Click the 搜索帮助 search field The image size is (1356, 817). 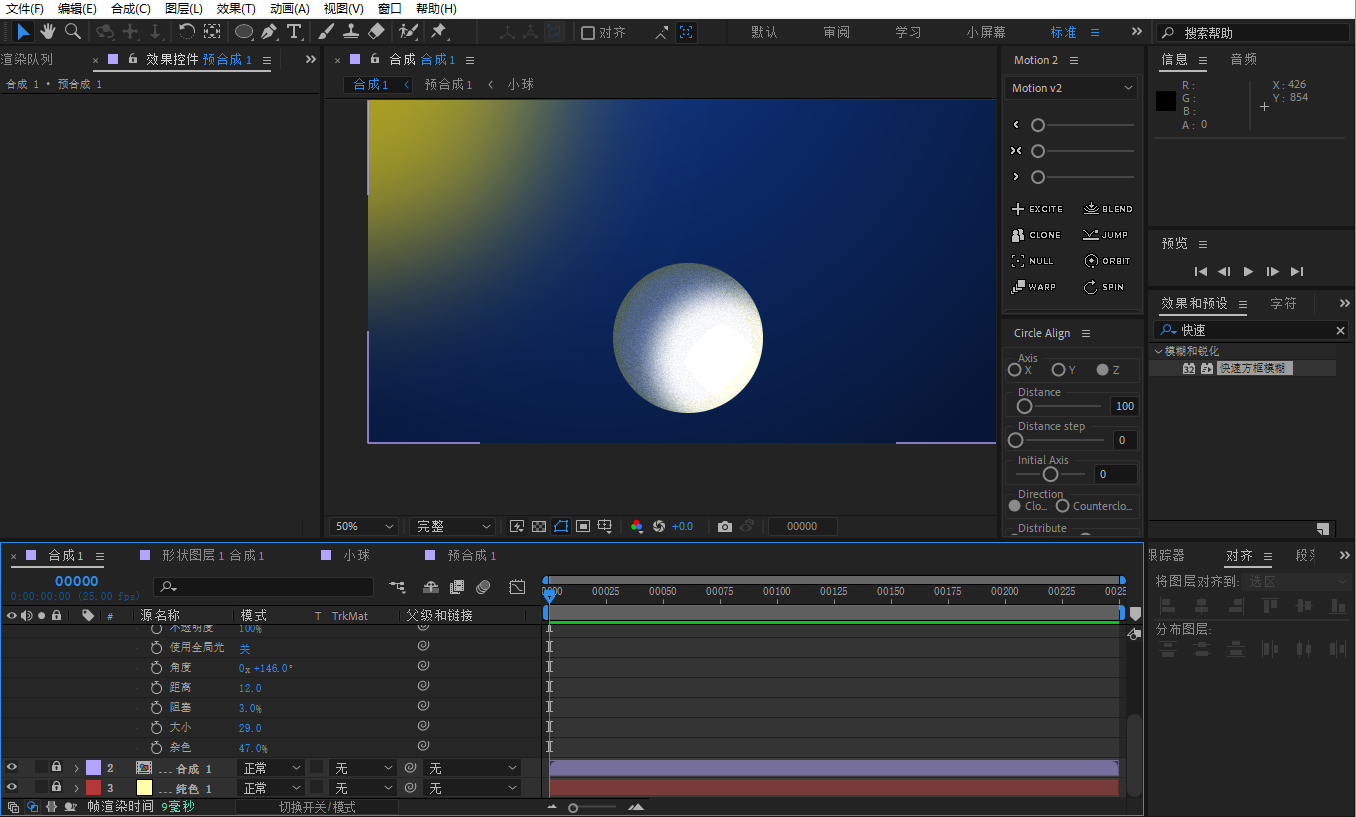[1253, 33]
